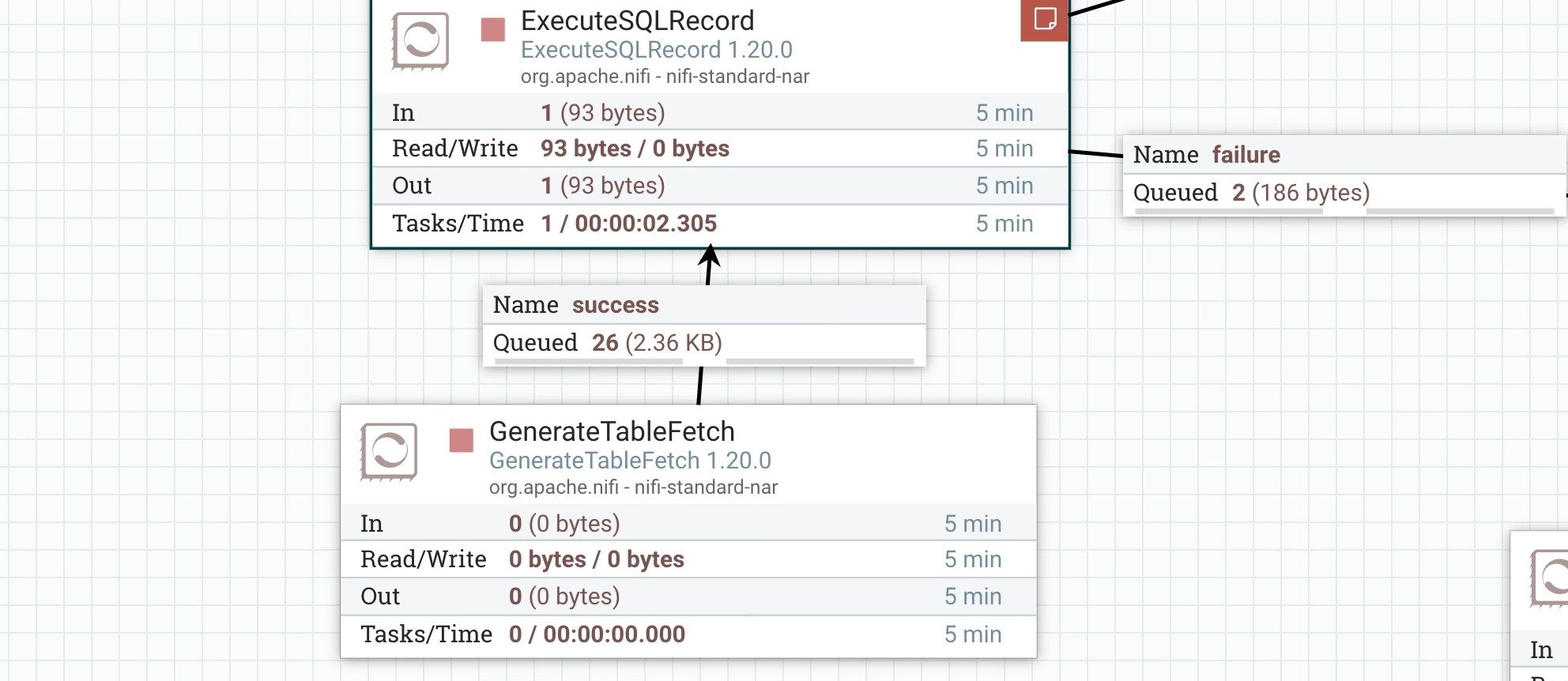Open the bulletin note icon on ExecuteSQLRecord

[x=1045, y=20]
